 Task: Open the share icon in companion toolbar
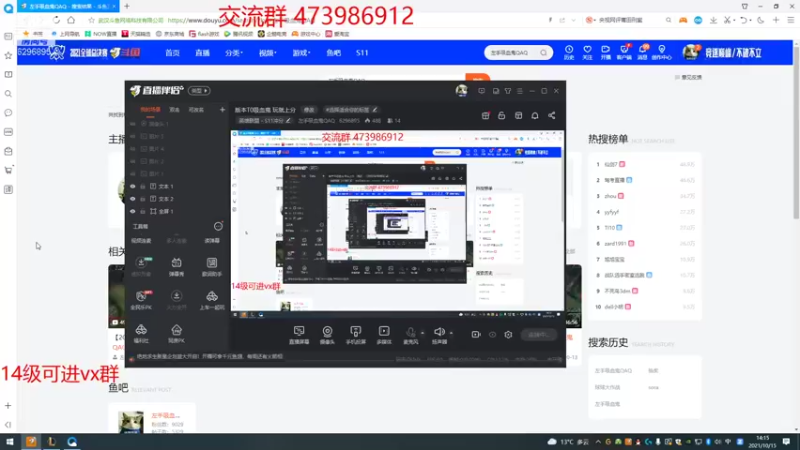(552, 116)
